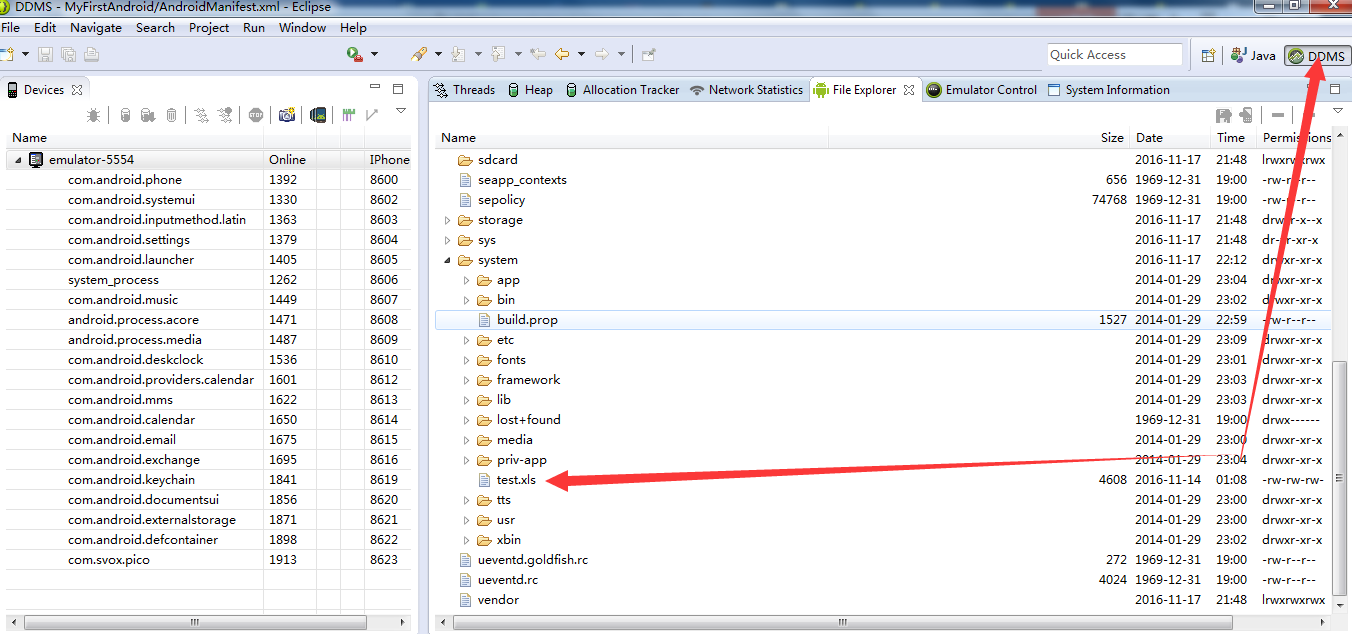Click the Print icon in main toolbar
The height and width of the screenshot is (634, 1352).
point(91,54)
